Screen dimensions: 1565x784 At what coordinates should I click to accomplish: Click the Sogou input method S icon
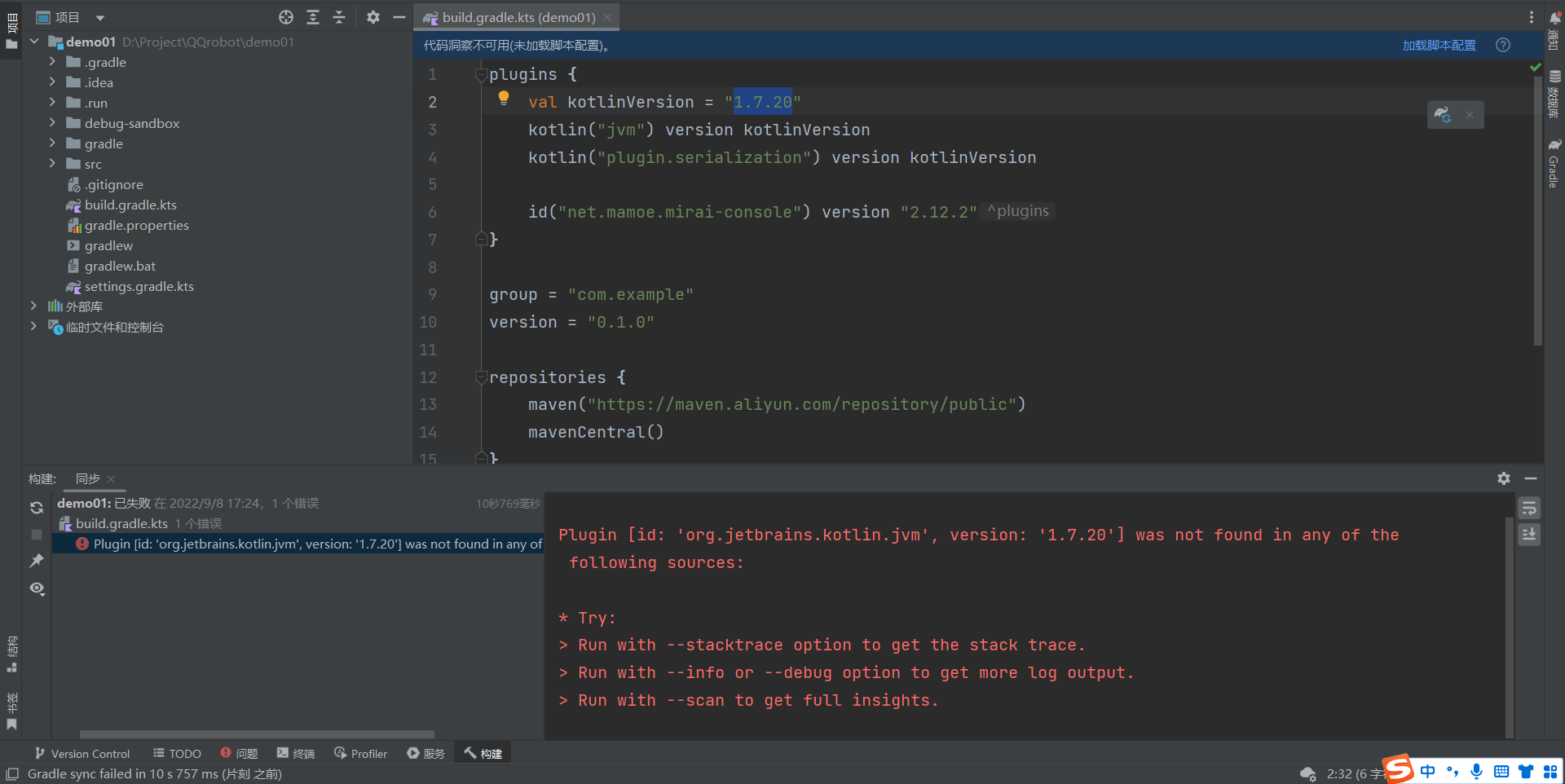point(1400,769)
